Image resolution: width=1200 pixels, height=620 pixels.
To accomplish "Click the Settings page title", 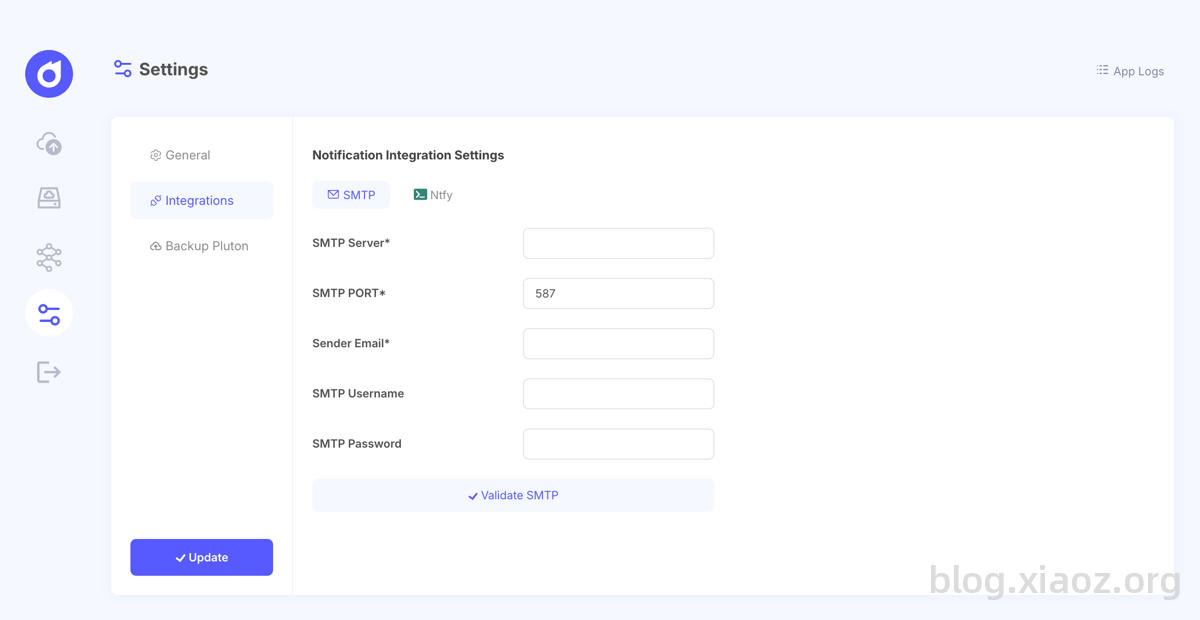I will (x=173, y=69).
